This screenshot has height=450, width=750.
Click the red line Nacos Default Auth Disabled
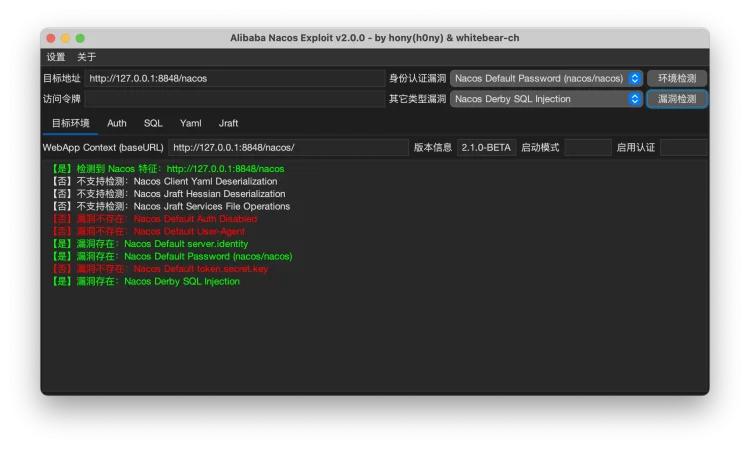pos(154,219)
